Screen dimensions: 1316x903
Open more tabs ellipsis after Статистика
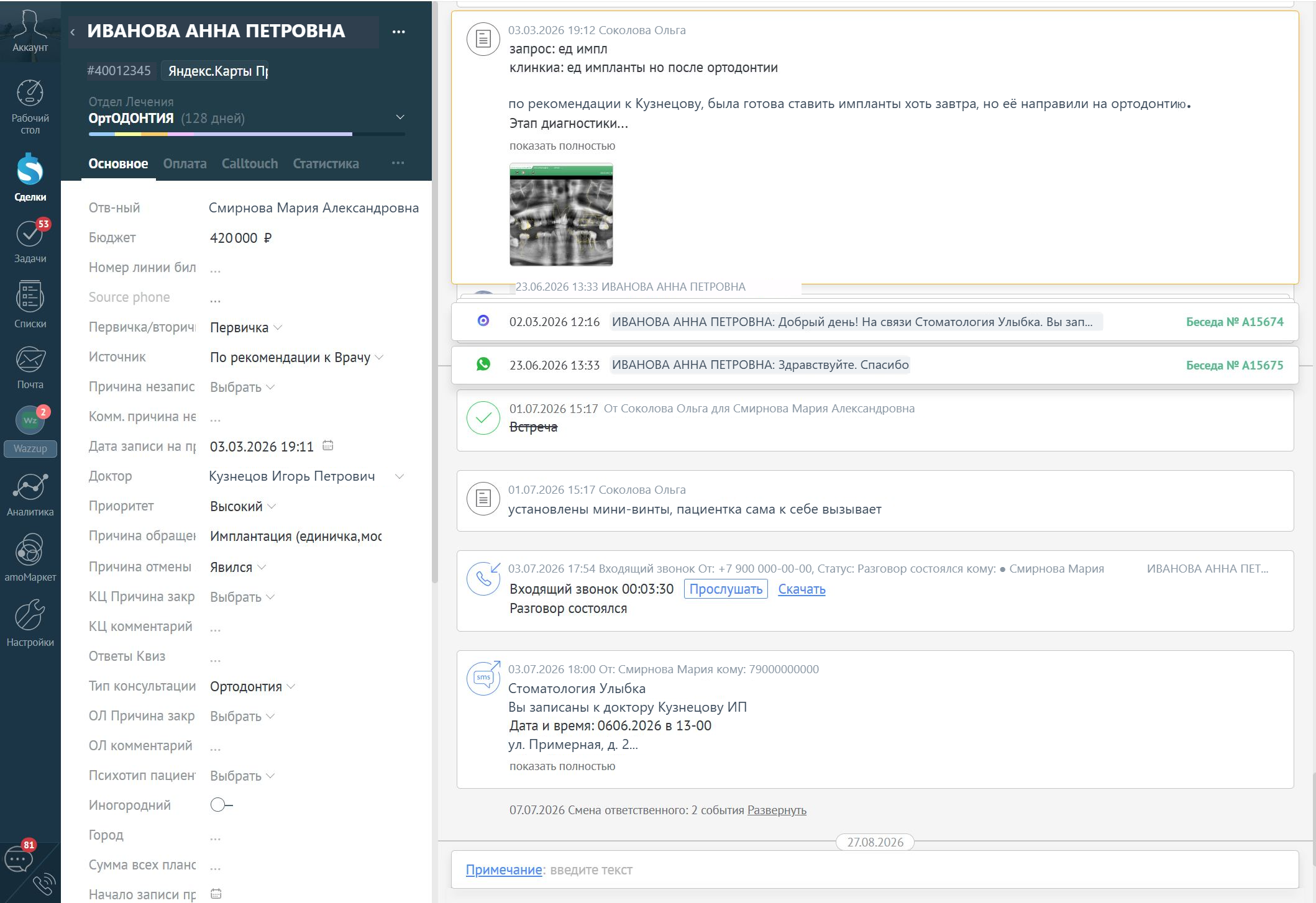coord(398,163)
